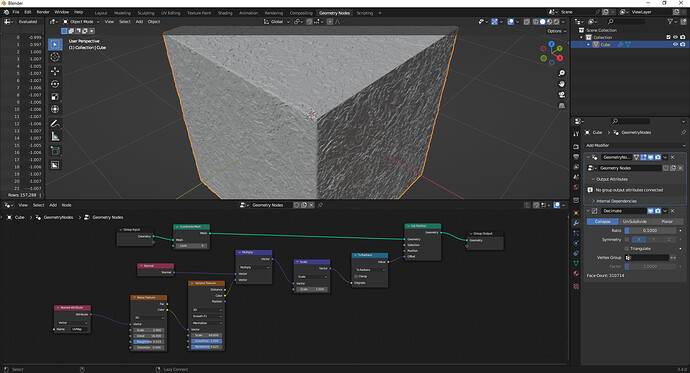Pin the Geometry Nodes editor node tree
The height and width of the screenshot is (373, 690).
click(320, 205)
